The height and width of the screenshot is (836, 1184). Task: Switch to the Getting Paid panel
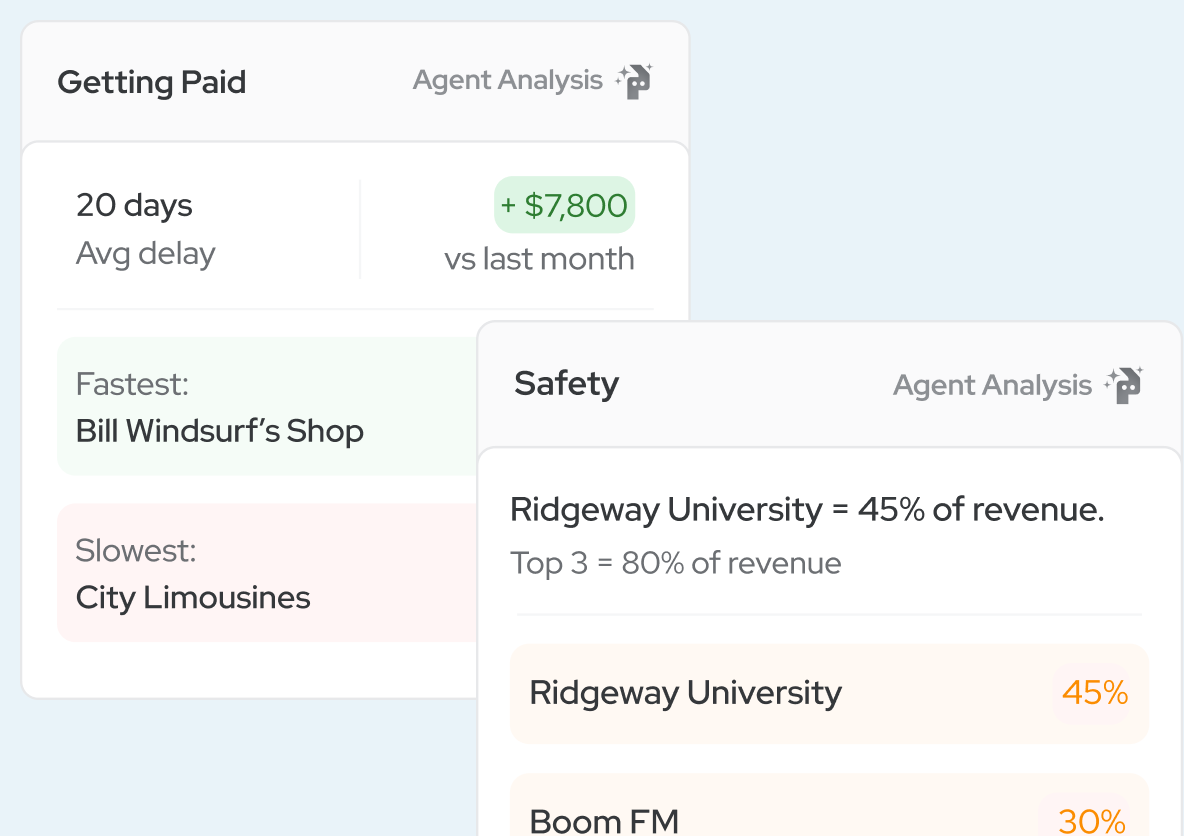(151, 82)
